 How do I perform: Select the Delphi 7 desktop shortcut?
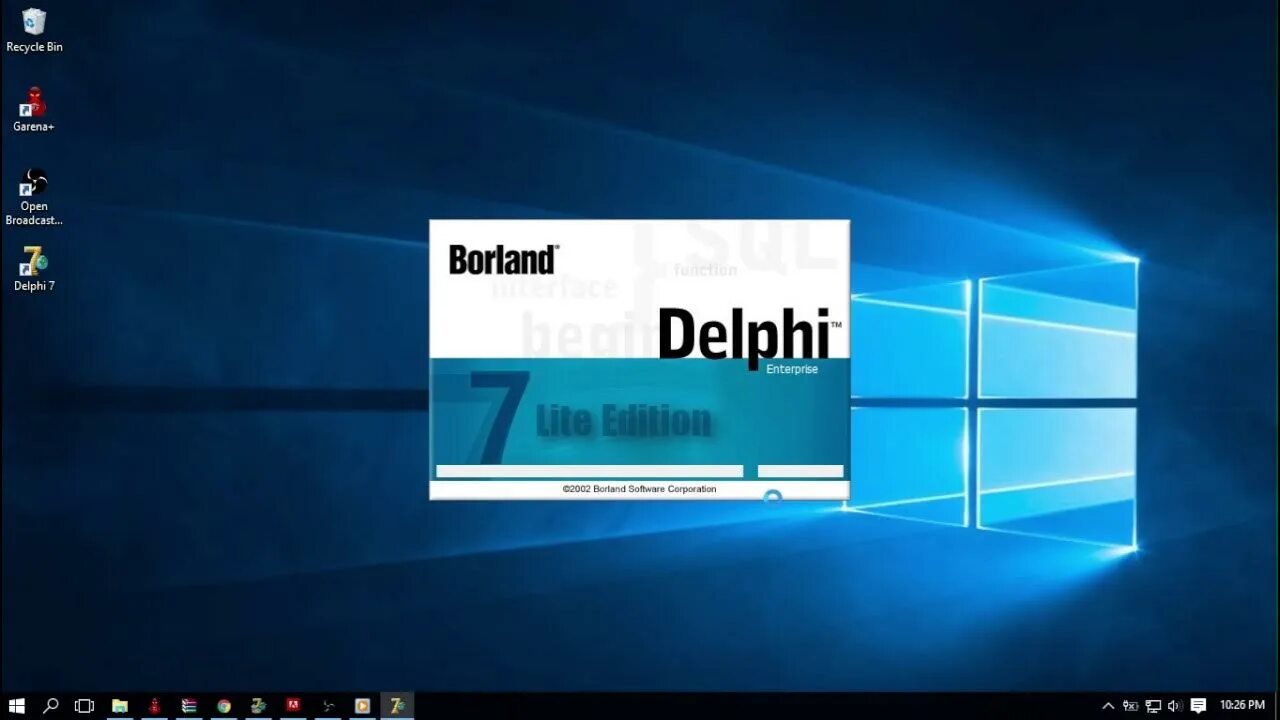pos(34,269)
